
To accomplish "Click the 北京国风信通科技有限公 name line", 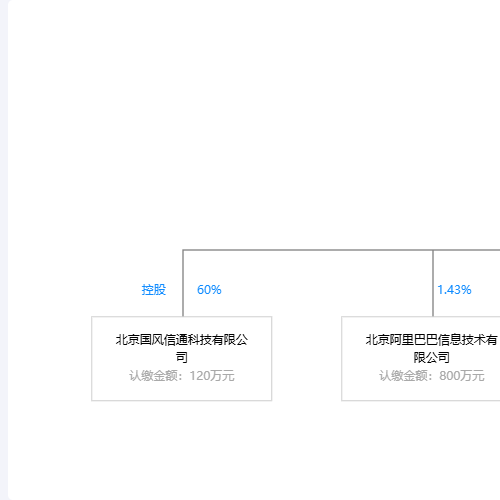I will (182, 340).
